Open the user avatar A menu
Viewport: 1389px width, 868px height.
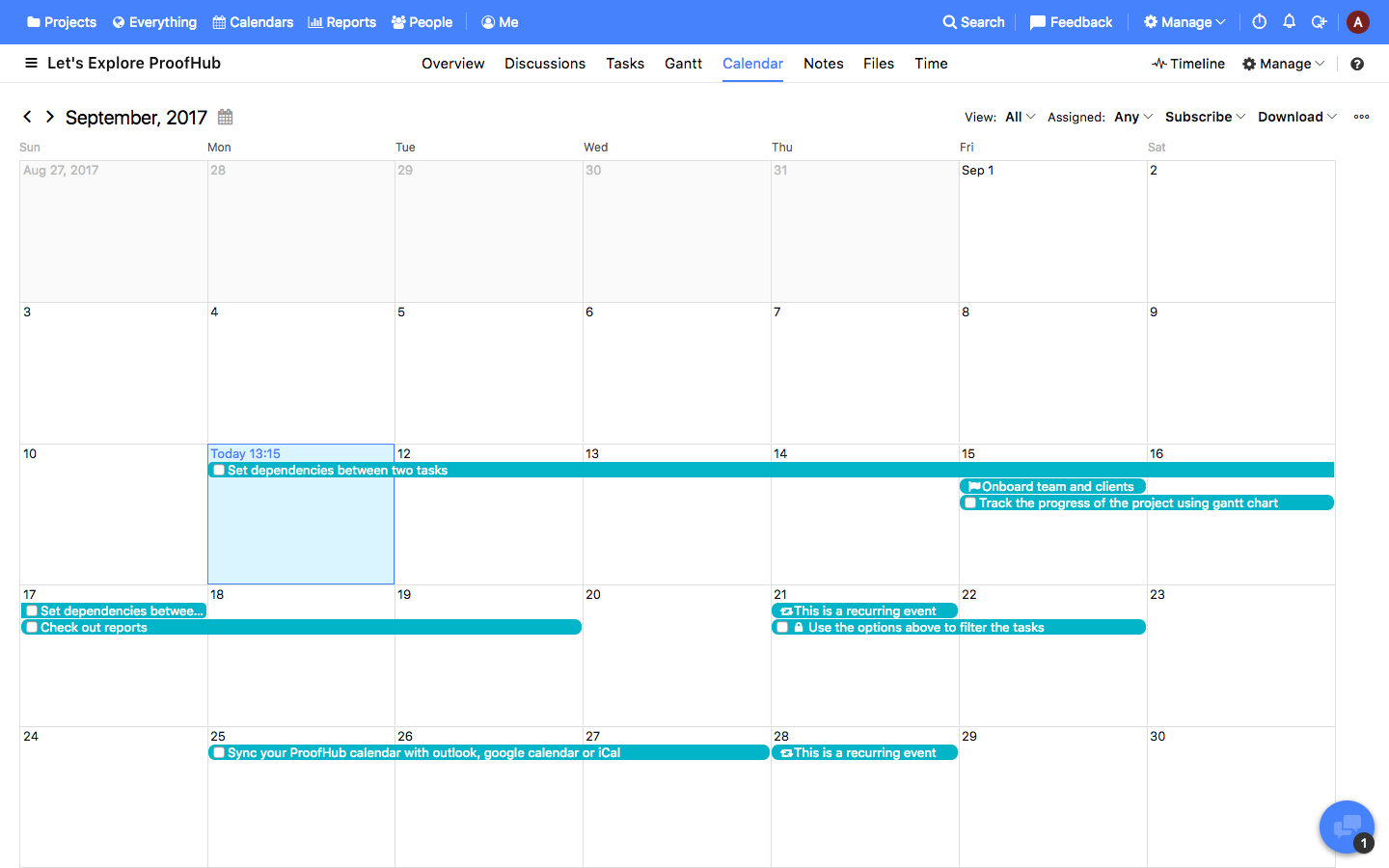1358,22
